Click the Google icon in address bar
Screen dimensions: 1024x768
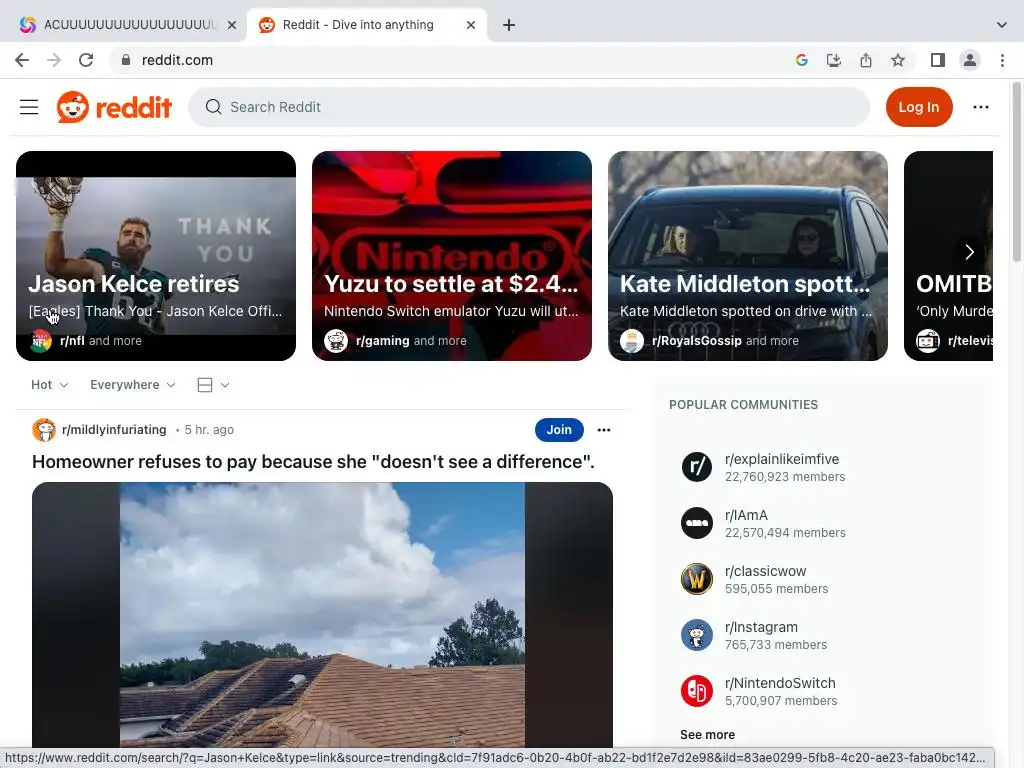pyautogui.click(x=802, y=60)
